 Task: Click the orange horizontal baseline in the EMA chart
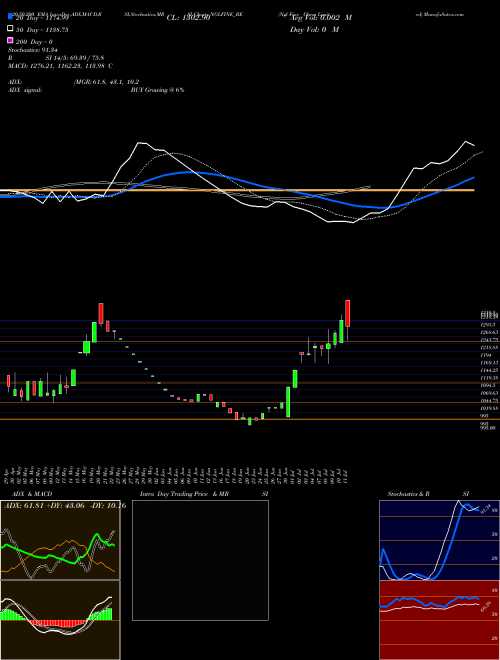pyautogui.click(x=237, y=190)
